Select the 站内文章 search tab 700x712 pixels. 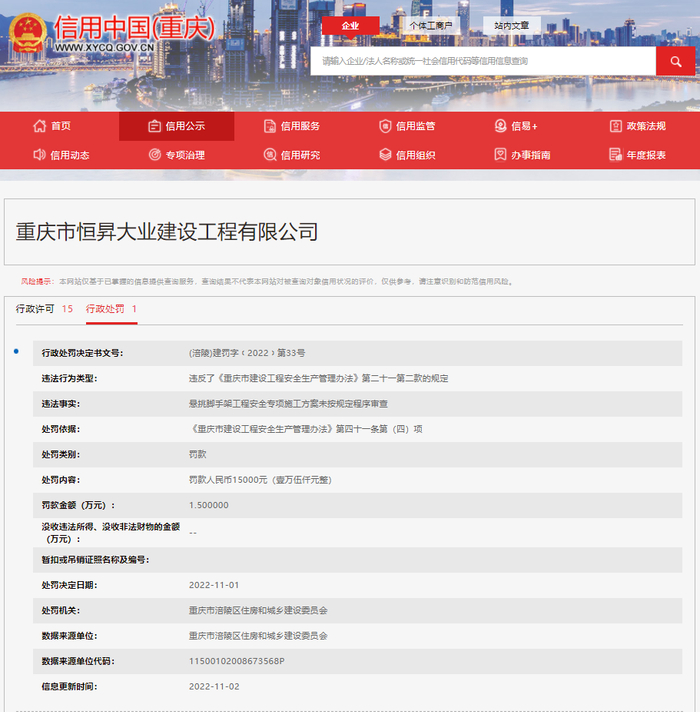512,25
